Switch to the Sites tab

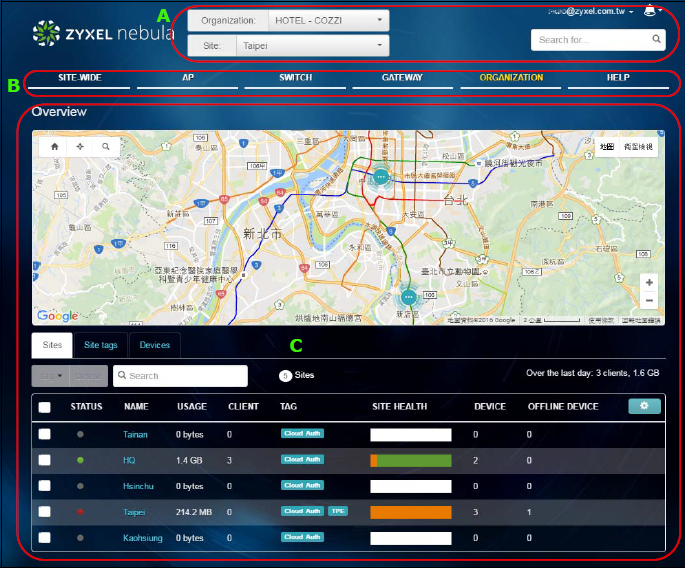[52, 345]
